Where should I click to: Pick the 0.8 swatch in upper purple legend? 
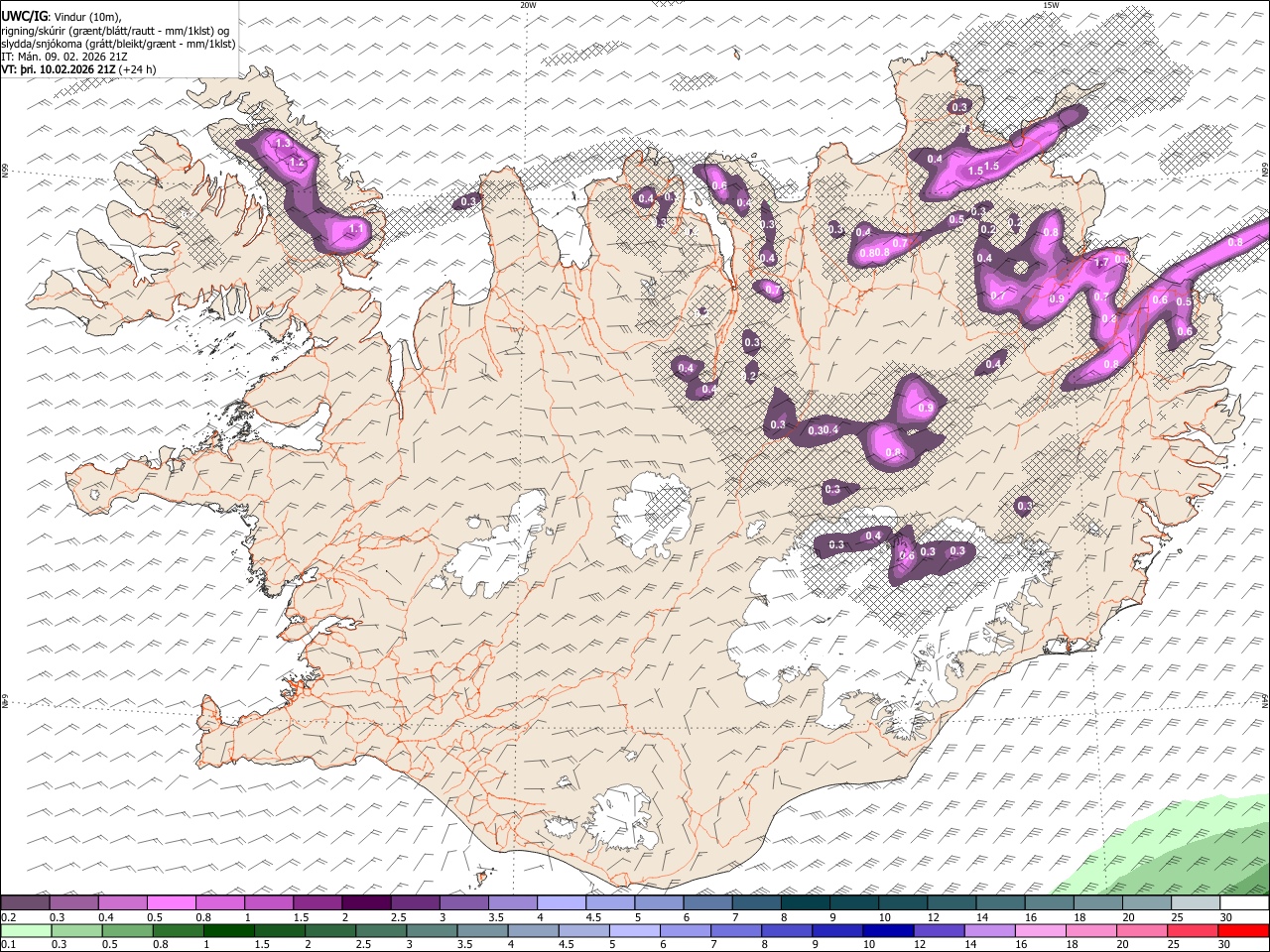(x=219, y=902)
